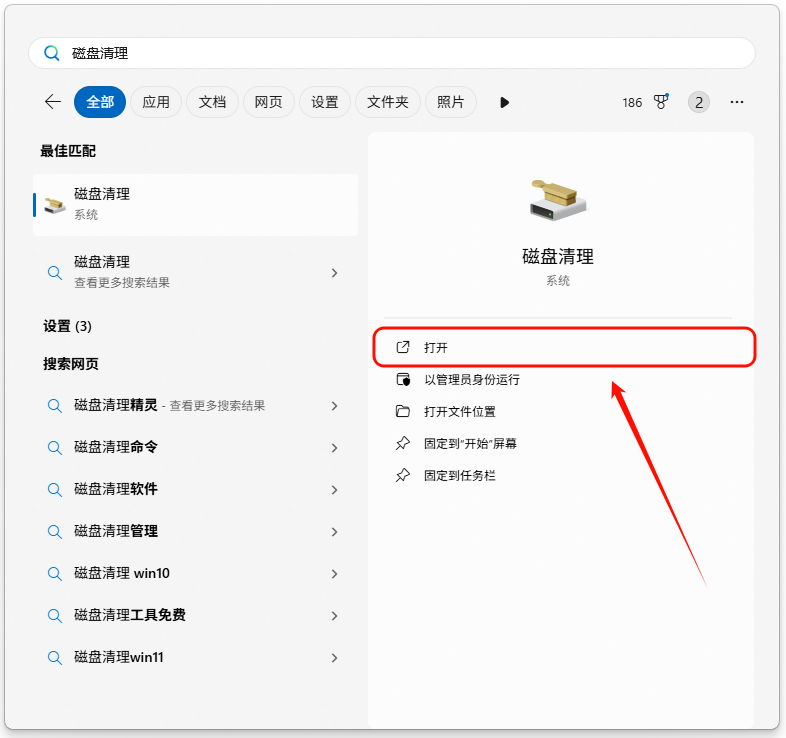The image size is (786, 738).
Task: Expand chevron next to 磁盘清理管理
Action: (334, 532)
